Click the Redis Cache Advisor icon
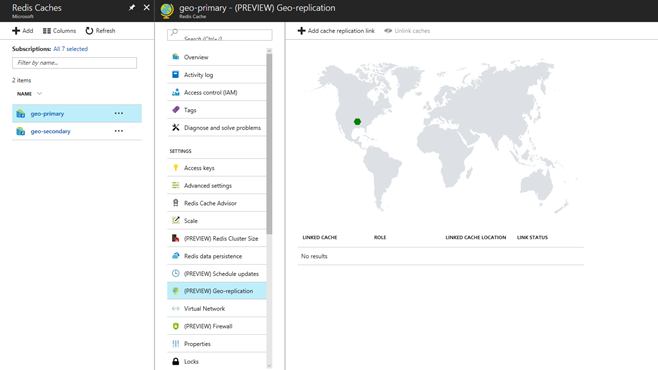The width and height of the screenshot is (658, 370). [x=175, y=203]
